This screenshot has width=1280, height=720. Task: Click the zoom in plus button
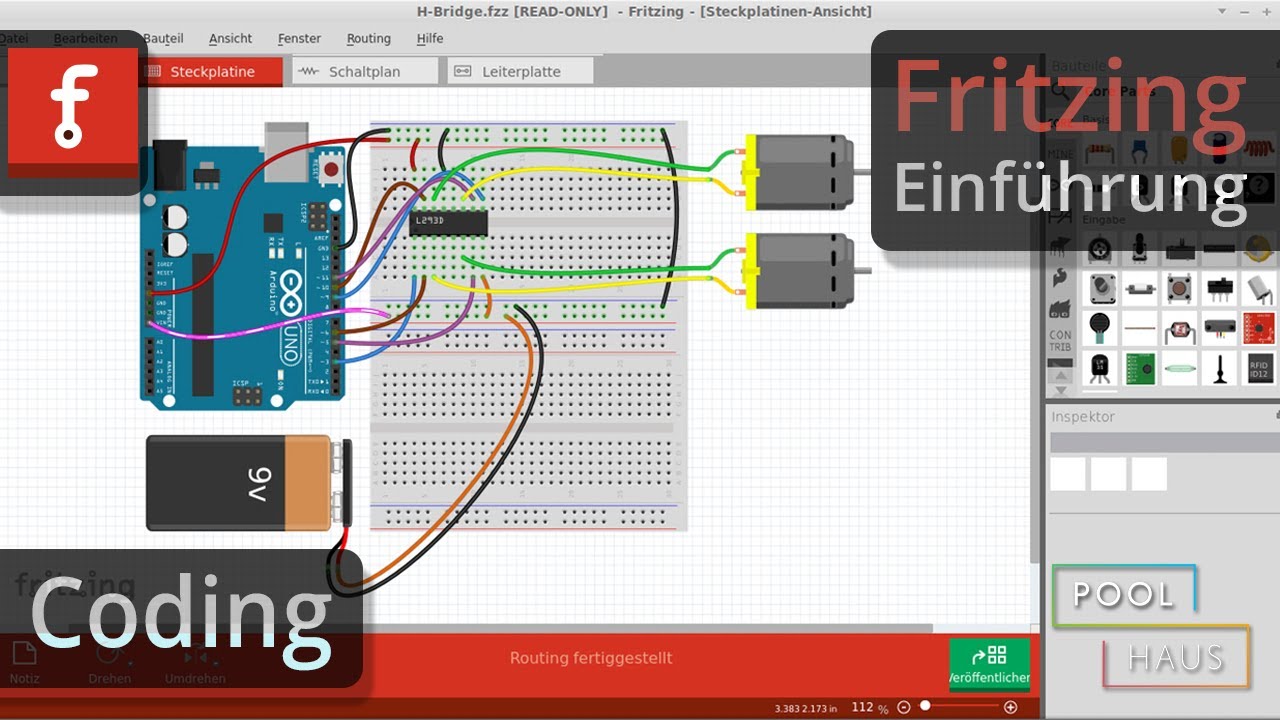(x=1010, y=707)
